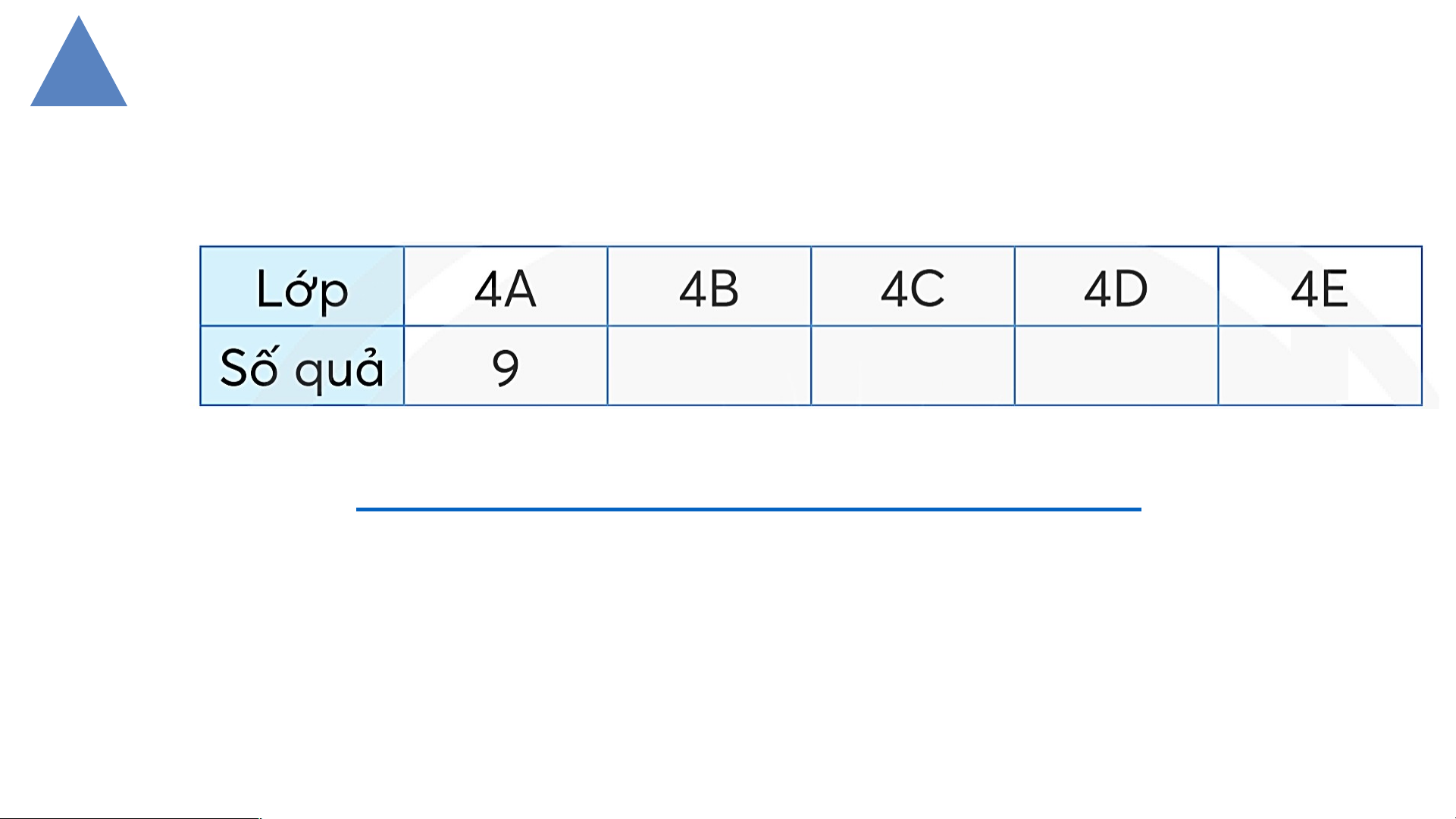The width and height of the screenshot is (1456, 819).
Task: Click the 4C column header
Action: tap(913, 286)
